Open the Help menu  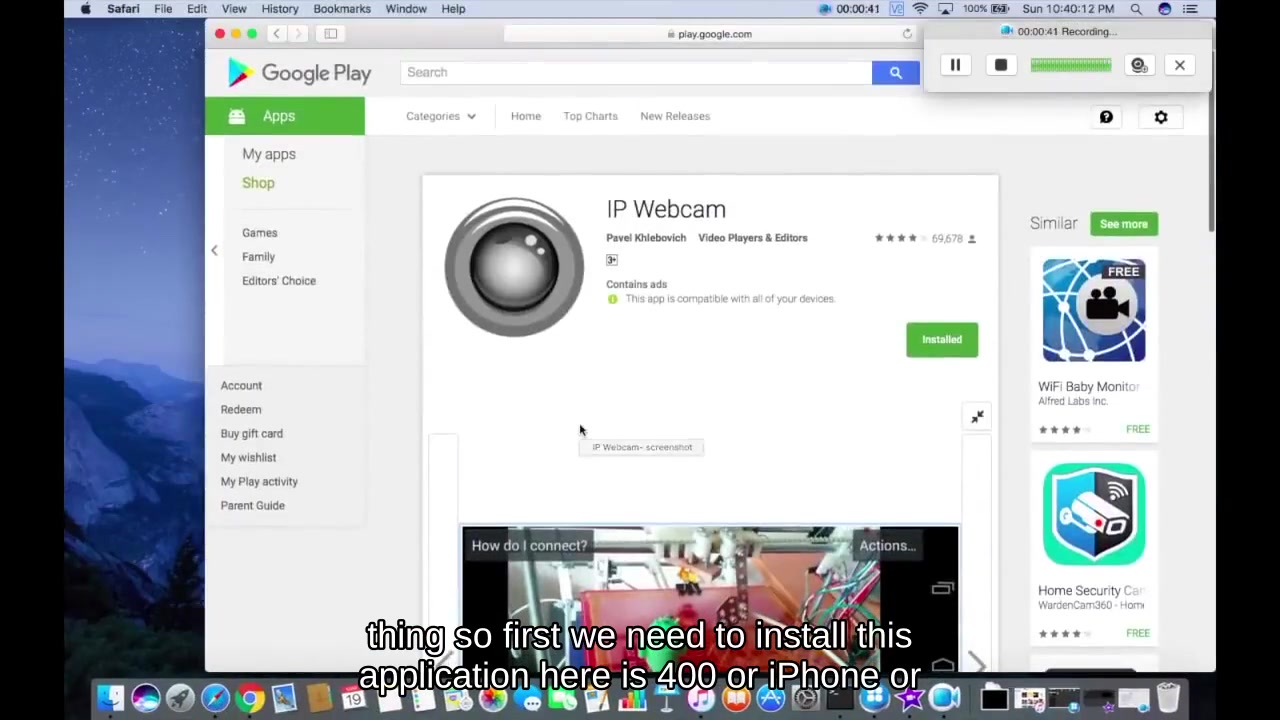453,9
